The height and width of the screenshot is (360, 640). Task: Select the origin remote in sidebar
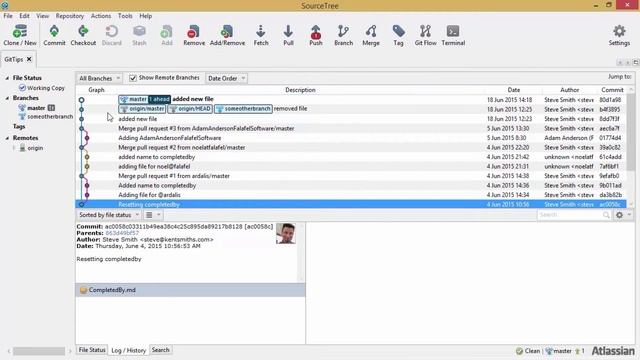(31, 148)
